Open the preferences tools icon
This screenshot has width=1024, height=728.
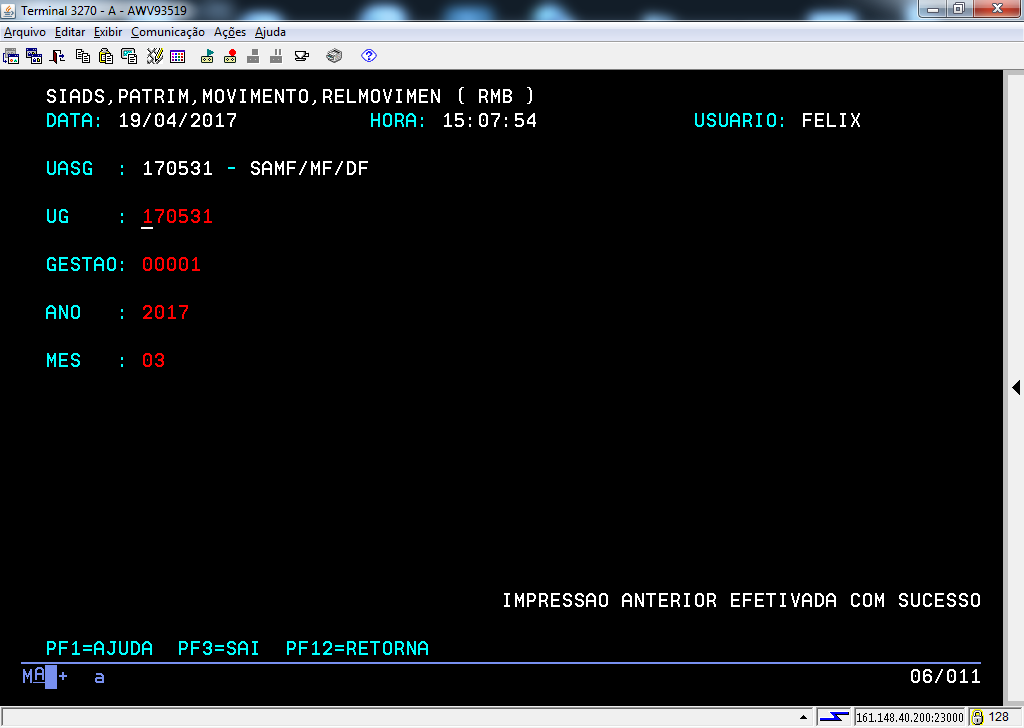click(x=155, y=56)
